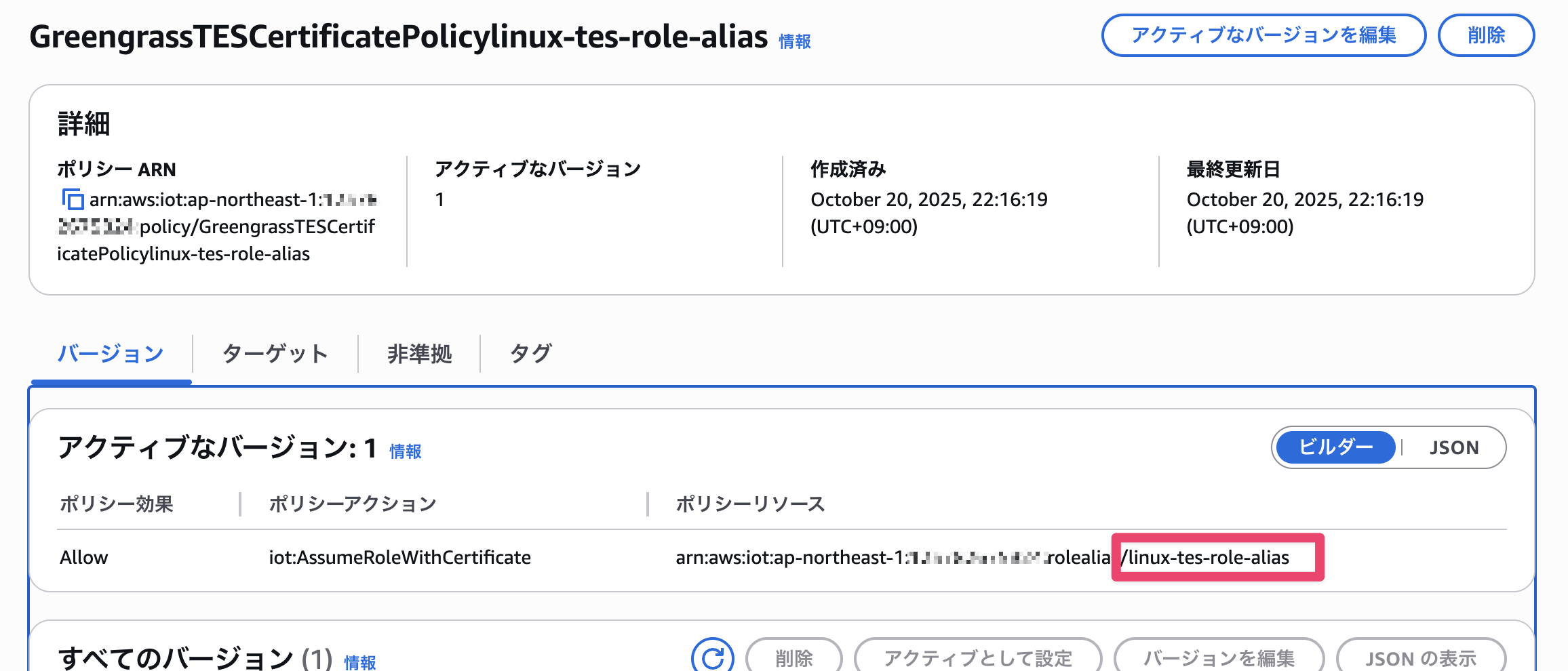
Task: Go to the タグ tab
Action: click(530, 354)
